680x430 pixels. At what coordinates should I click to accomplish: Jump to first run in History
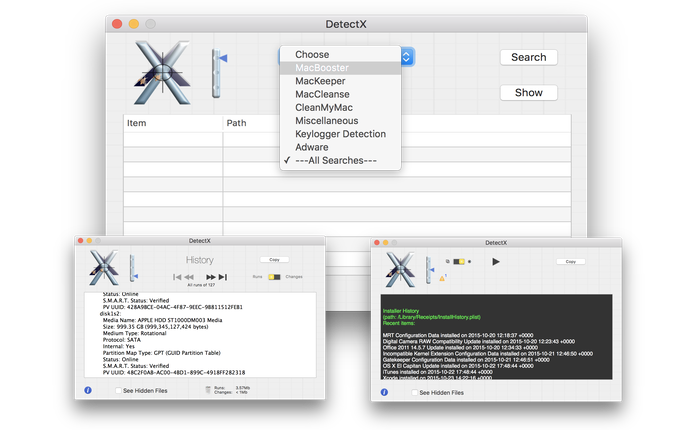pos(177,277)
